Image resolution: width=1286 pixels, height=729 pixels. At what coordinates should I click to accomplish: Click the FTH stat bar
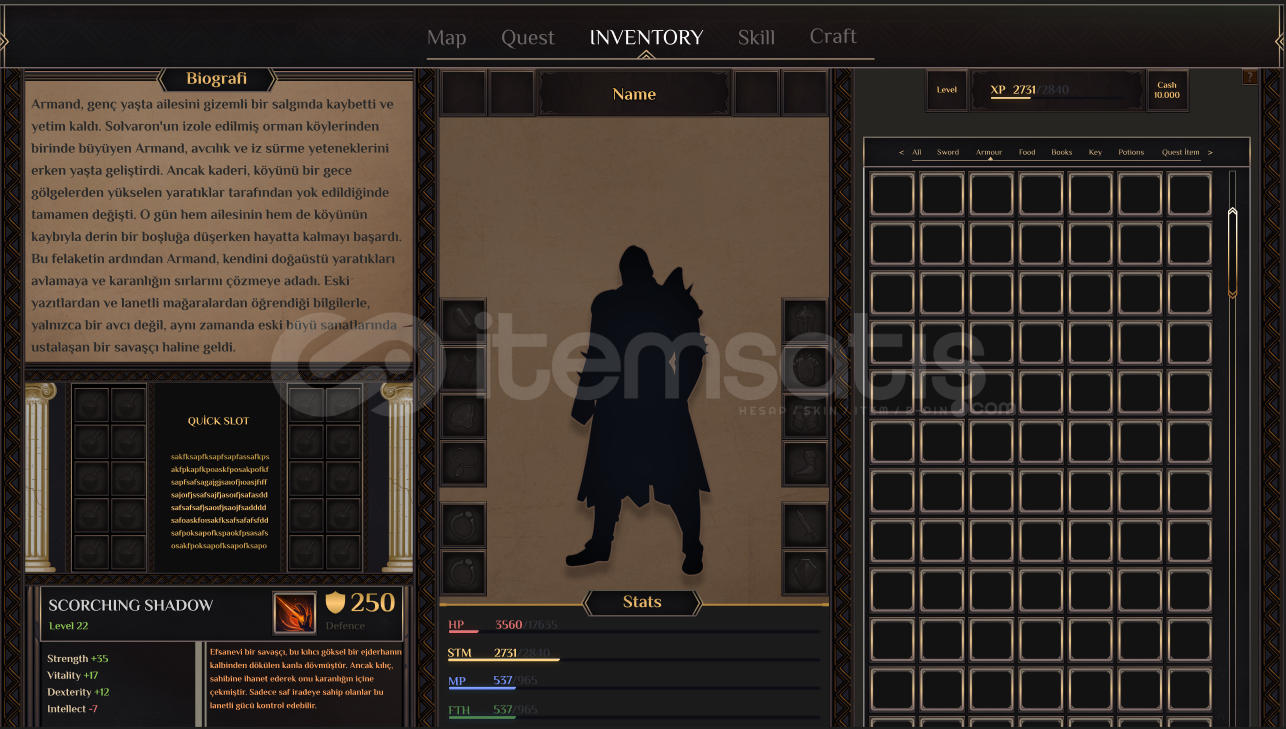pos(634,716)
